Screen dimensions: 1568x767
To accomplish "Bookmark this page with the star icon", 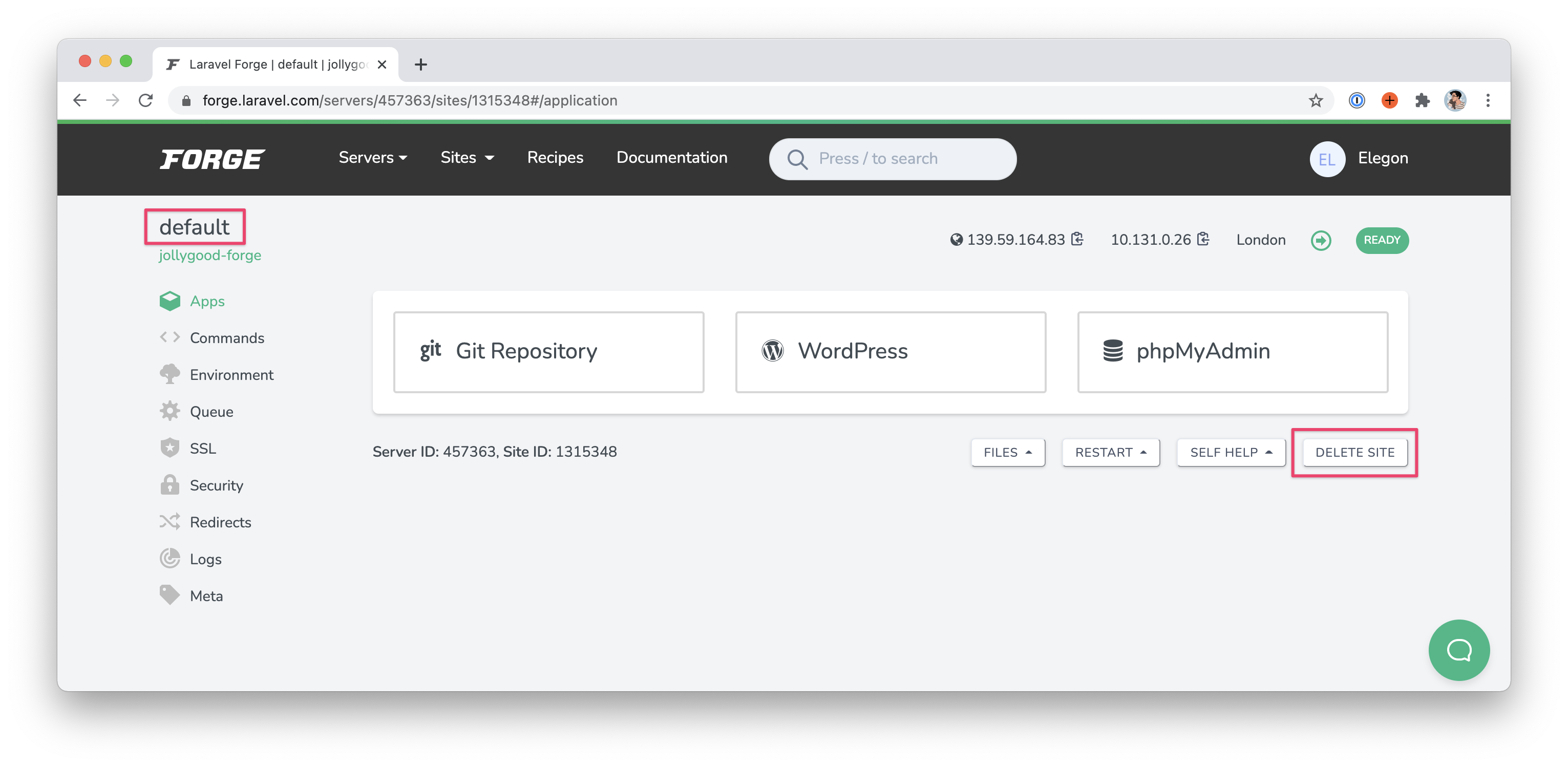I will pos(1316,100).
